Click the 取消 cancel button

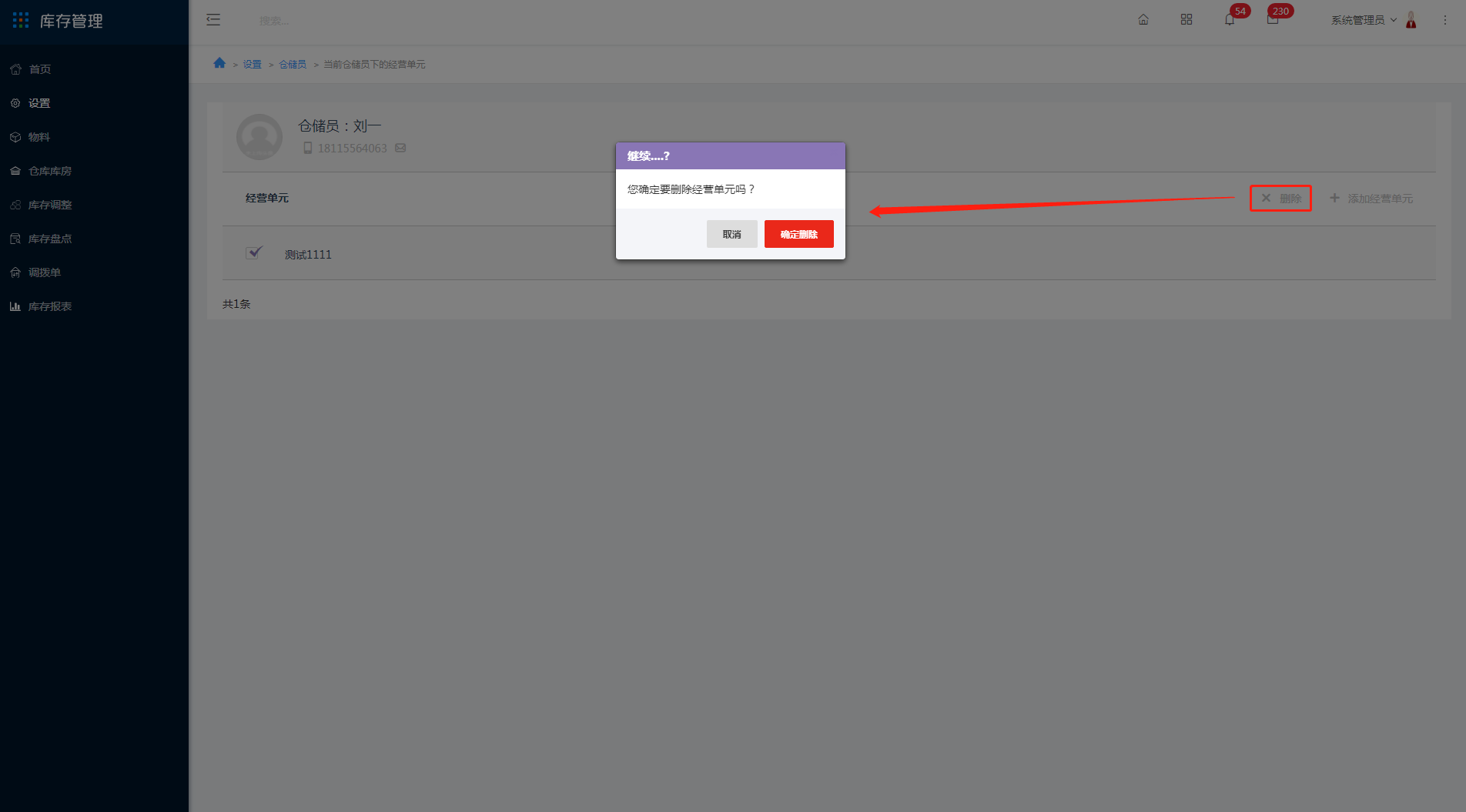tap(731, 234)
